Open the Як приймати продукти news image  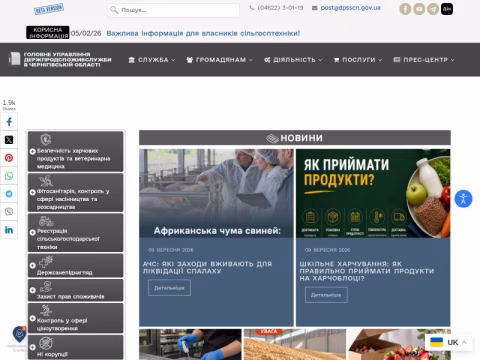click(x=373, y=193)
